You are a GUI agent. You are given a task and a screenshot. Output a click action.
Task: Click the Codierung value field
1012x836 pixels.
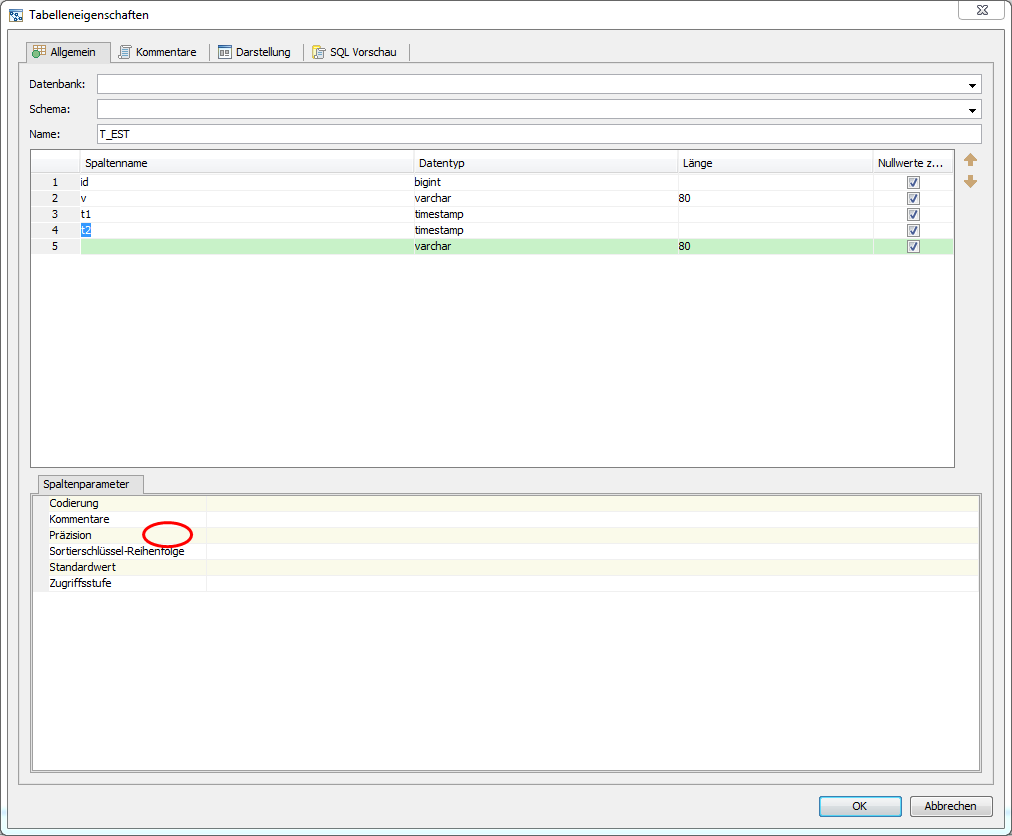coord(592,503)
